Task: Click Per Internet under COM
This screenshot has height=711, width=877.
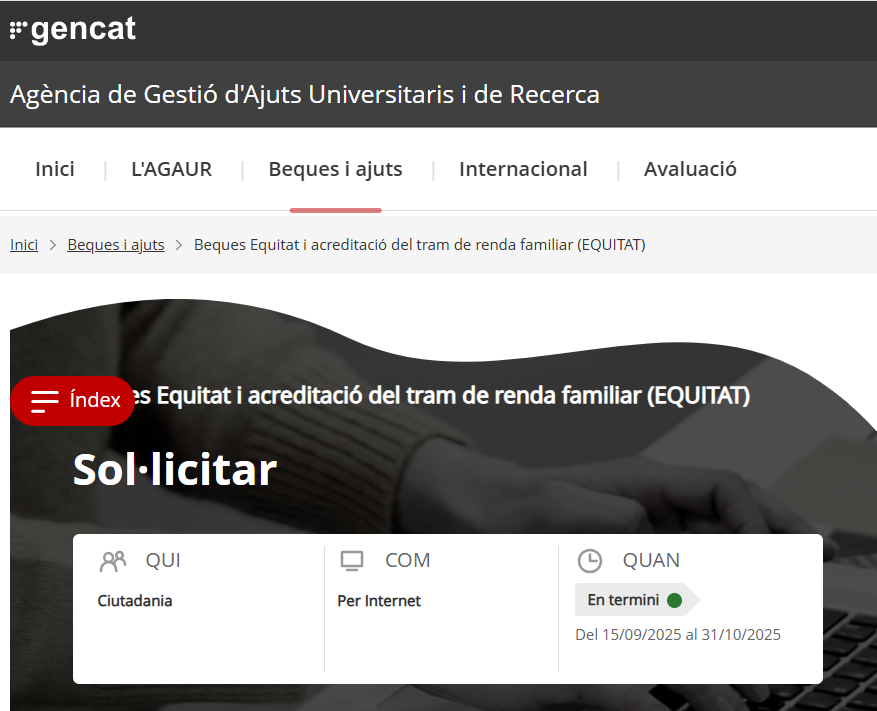Action: pyautogui.click(x=379, y=601)
